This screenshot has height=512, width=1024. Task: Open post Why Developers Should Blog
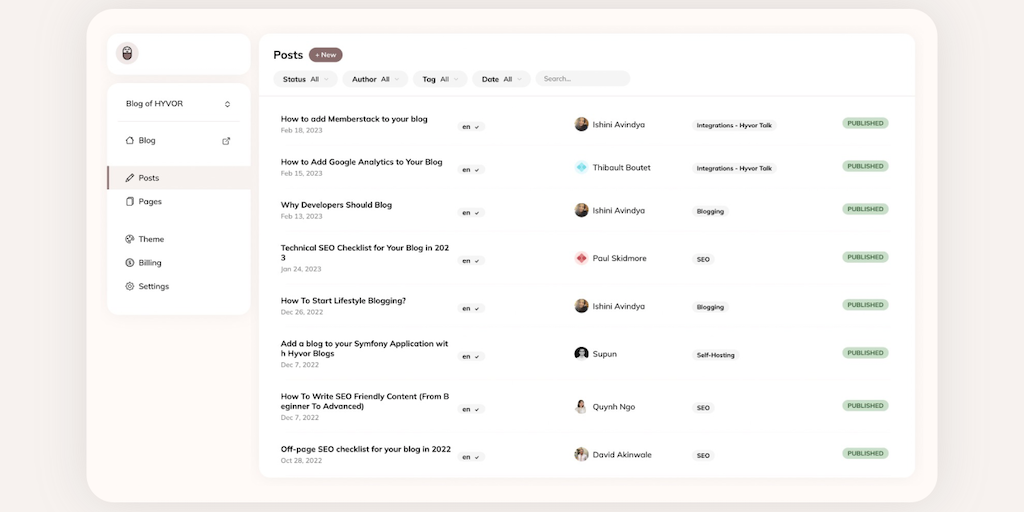coord(336,205)
